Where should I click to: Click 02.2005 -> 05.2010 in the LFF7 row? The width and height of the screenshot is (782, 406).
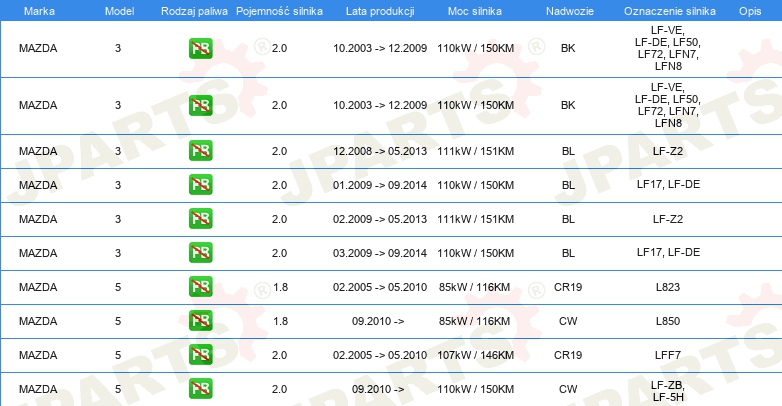coord(380,355)
